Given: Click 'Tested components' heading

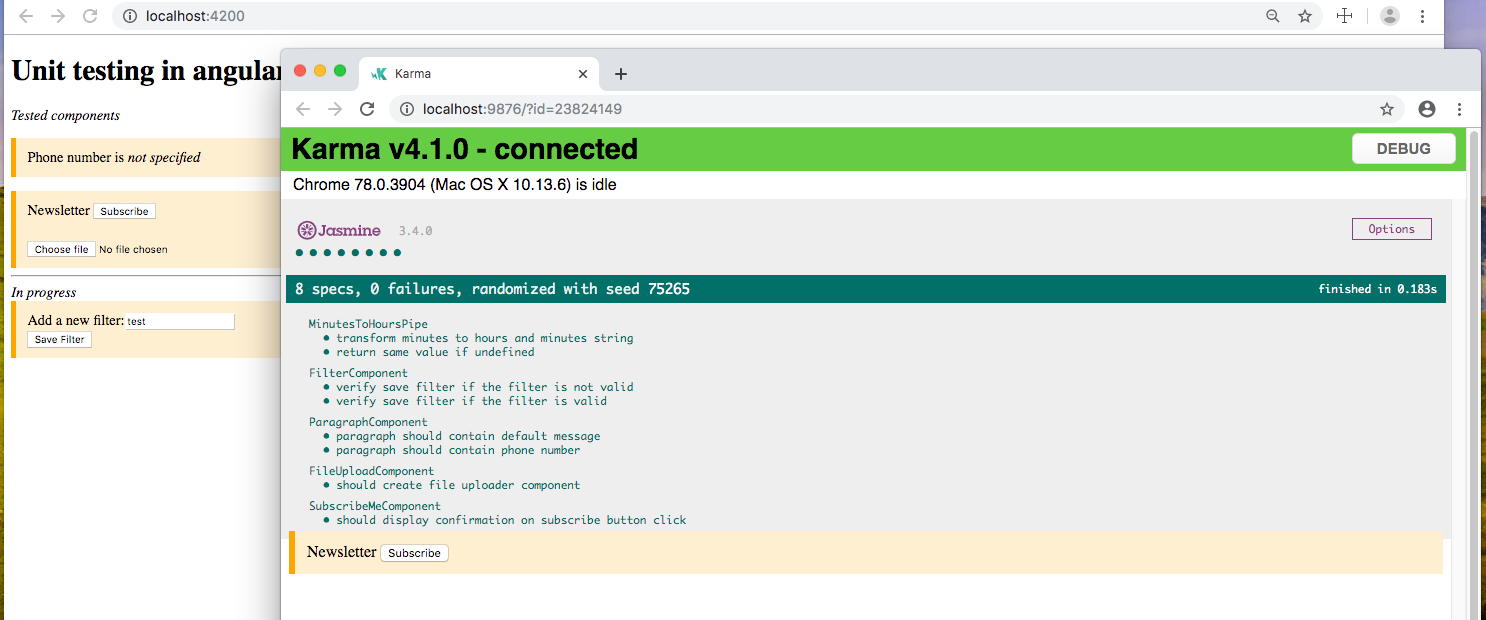Looking at the screenshot, I should click(65, 116).
